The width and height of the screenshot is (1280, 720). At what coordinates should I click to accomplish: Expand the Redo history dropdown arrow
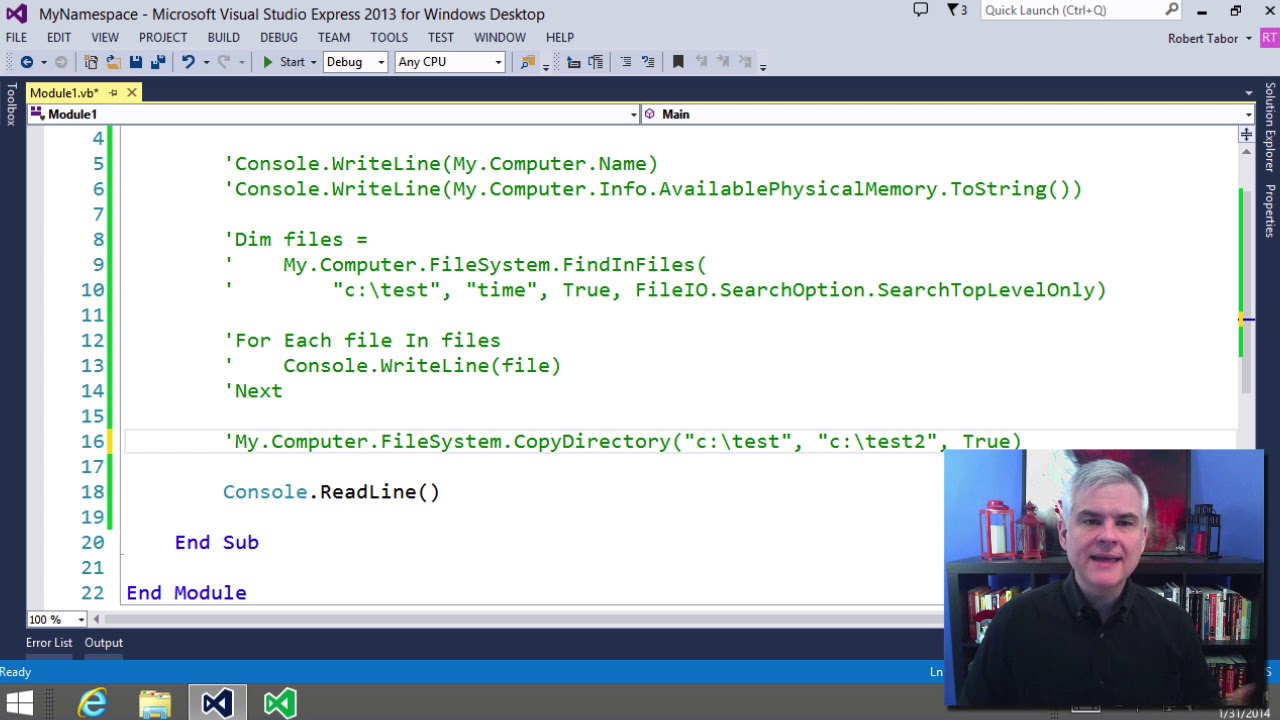(241, 62)
